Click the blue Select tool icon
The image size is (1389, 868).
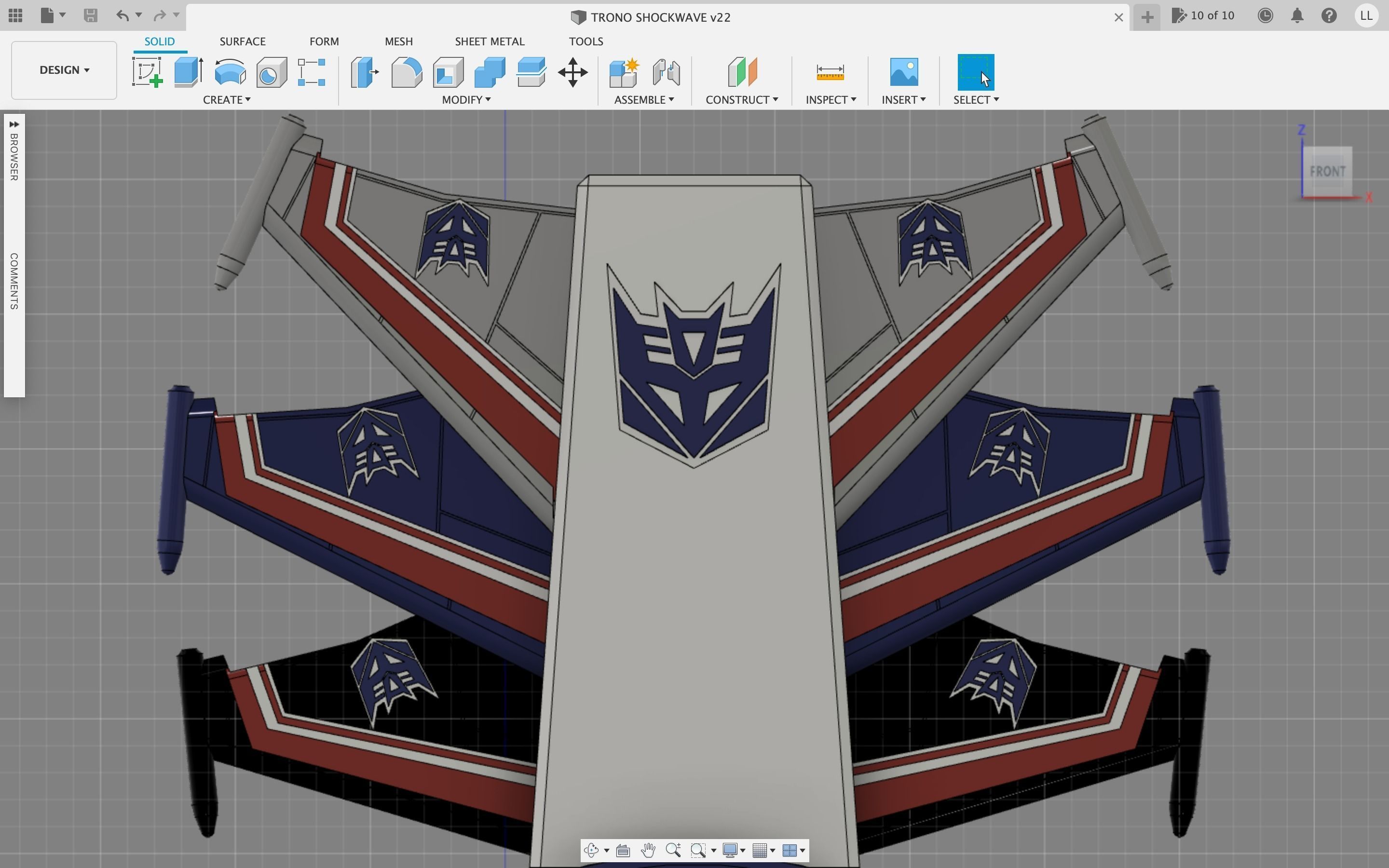[976, 72]
